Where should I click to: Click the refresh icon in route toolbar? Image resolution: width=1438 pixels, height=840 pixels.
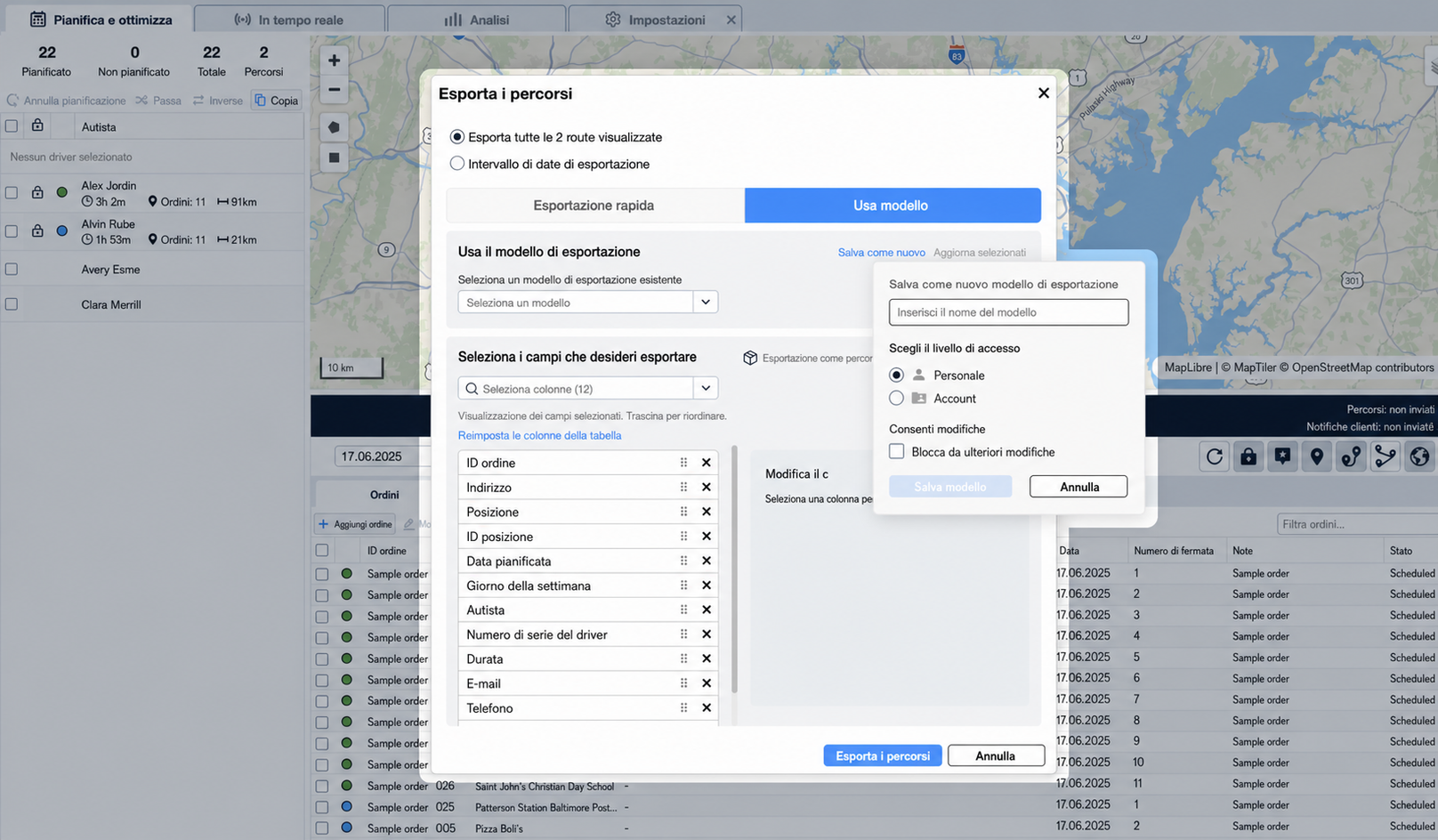pyautogui.click(x=1215, y=456)
